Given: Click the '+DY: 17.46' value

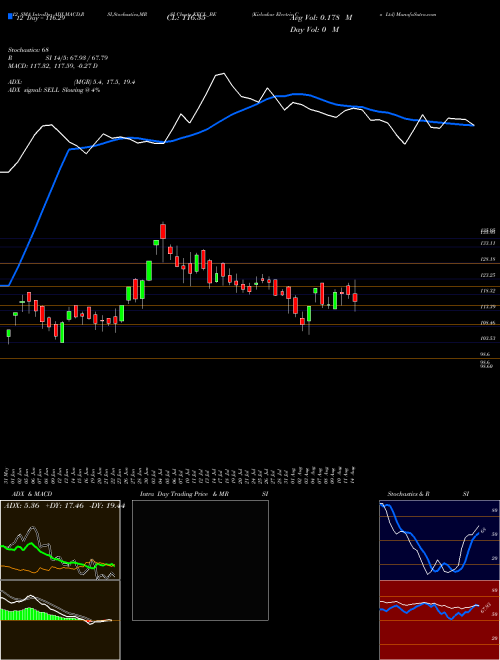Looking at the screenshot, I should coord(63,506).
